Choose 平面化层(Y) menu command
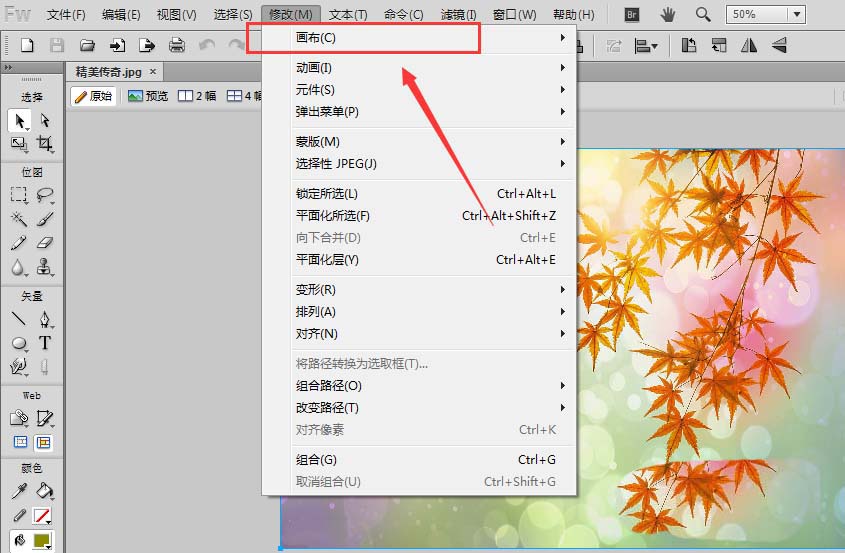The height and width of the screenshot is (553, 845). pos(419,260)
